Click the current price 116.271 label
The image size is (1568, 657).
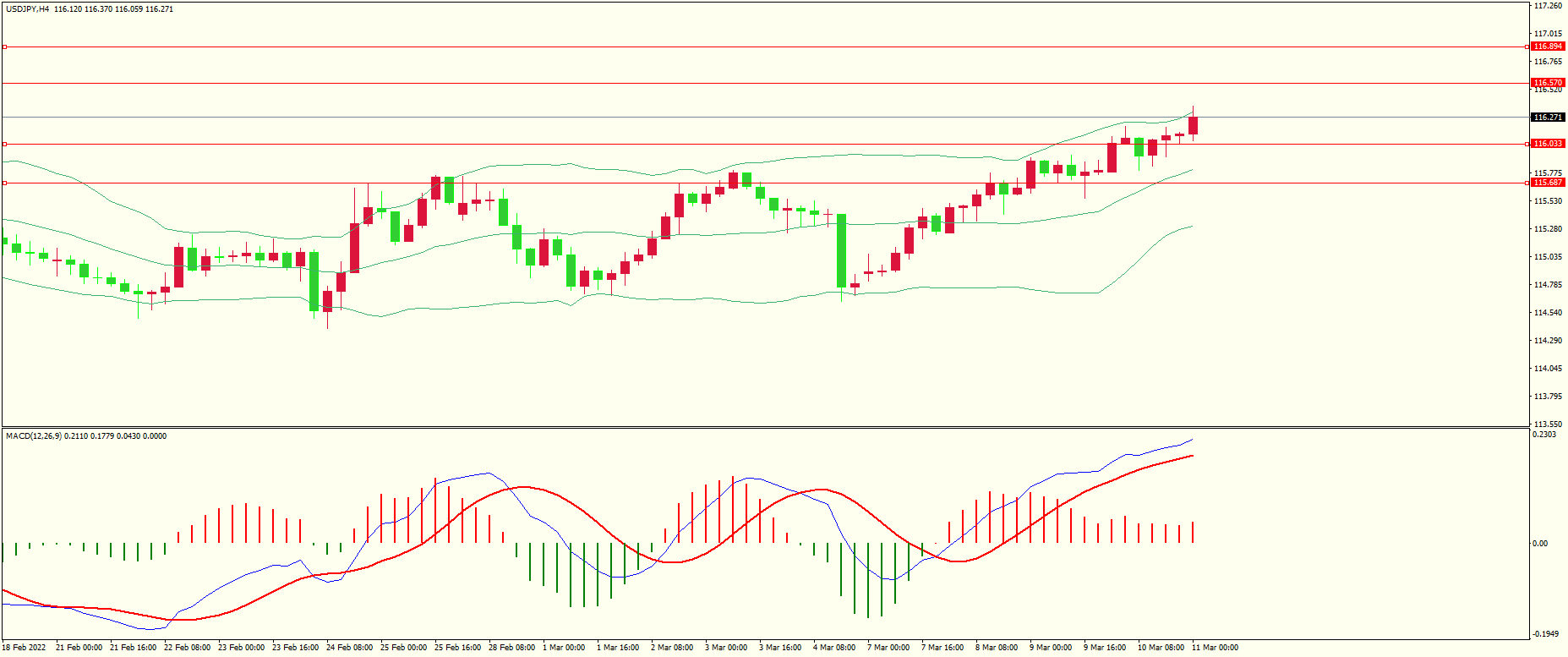[x=1548, y=118]
